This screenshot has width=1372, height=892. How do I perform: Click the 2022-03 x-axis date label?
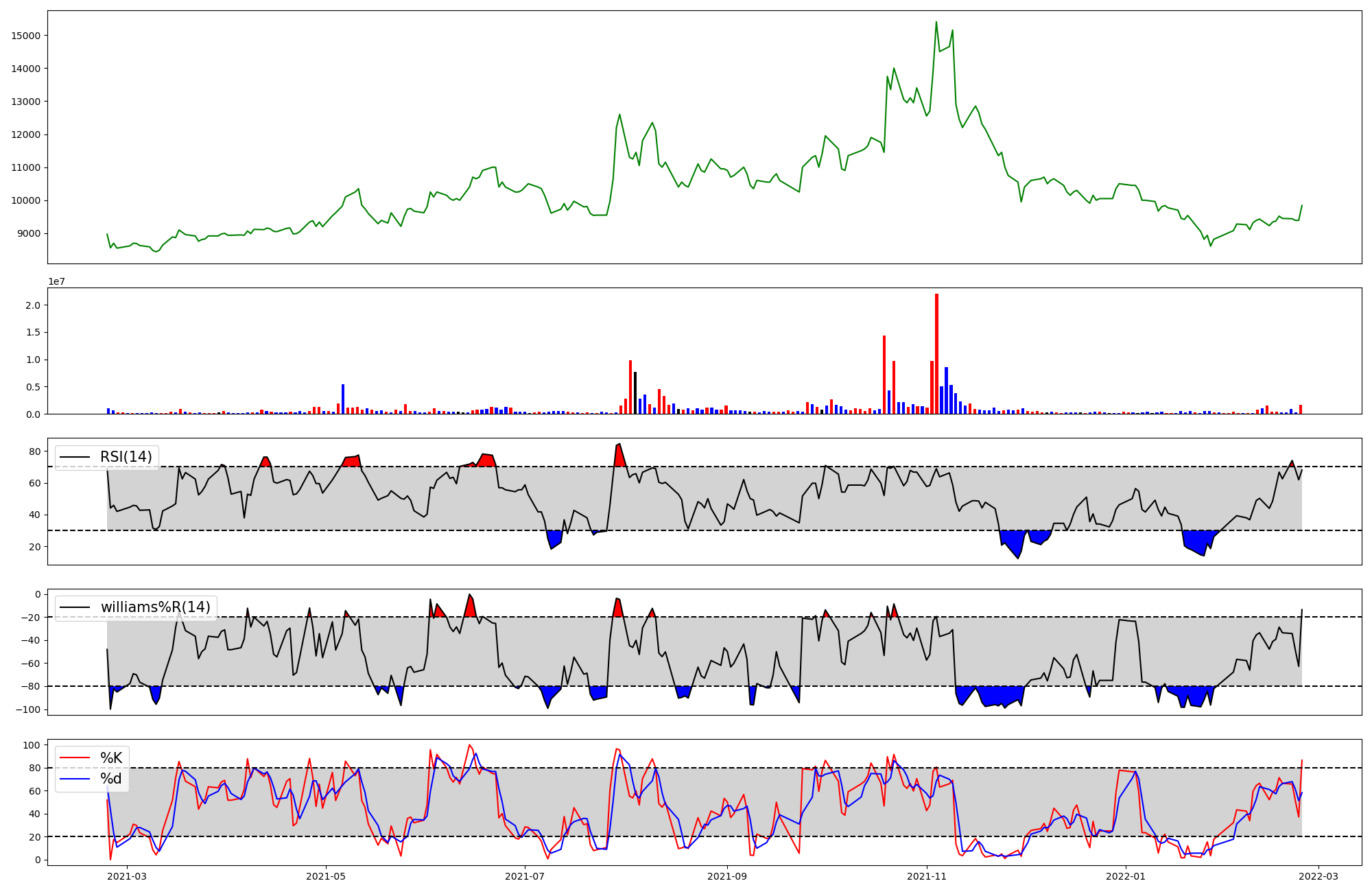point(1318,876)
